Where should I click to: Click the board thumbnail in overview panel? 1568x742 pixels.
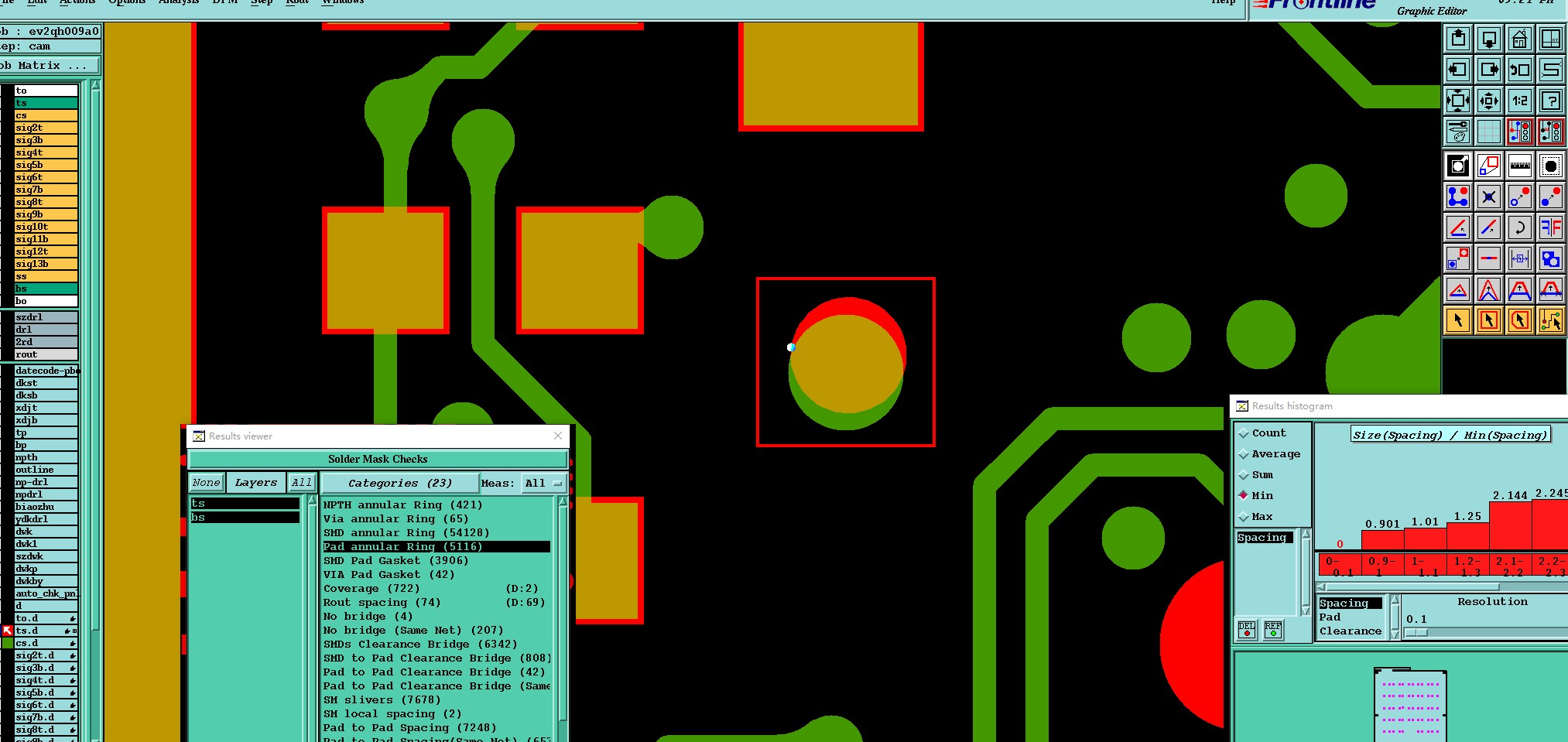1411,706
